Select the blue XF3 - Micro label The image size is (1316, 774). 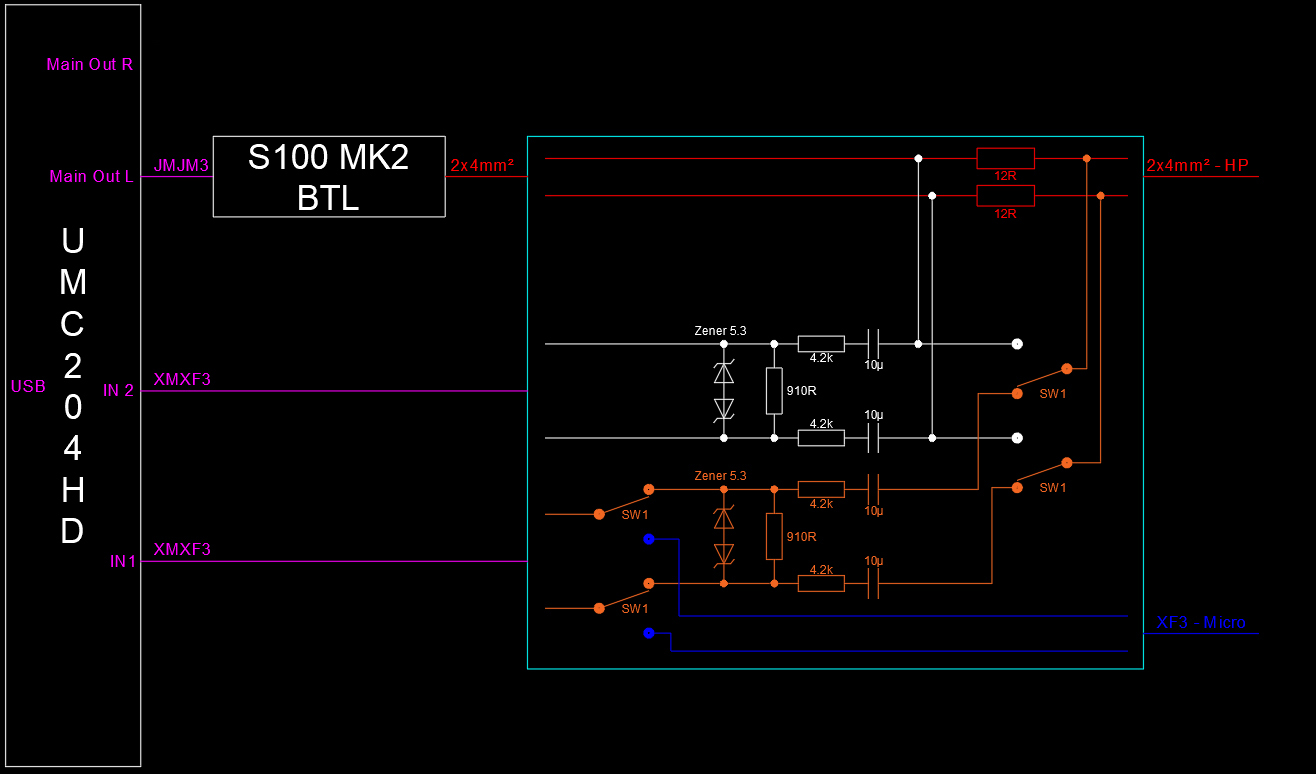point(1201,622)
